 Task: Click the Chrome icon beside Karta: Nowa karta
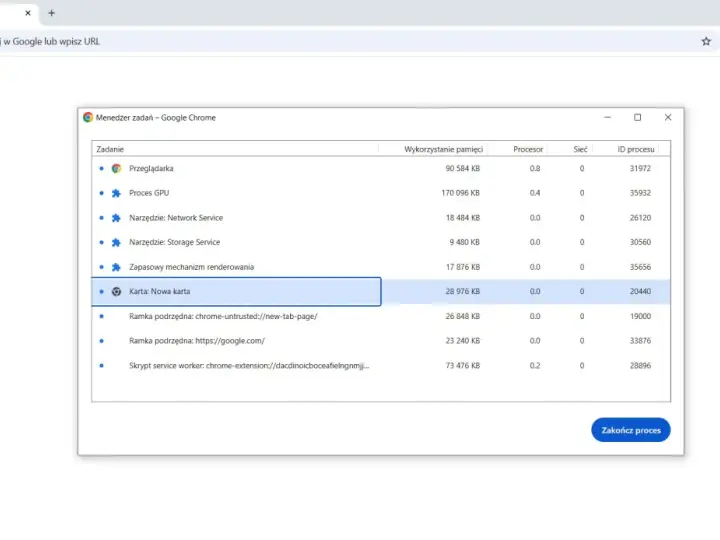116,292
